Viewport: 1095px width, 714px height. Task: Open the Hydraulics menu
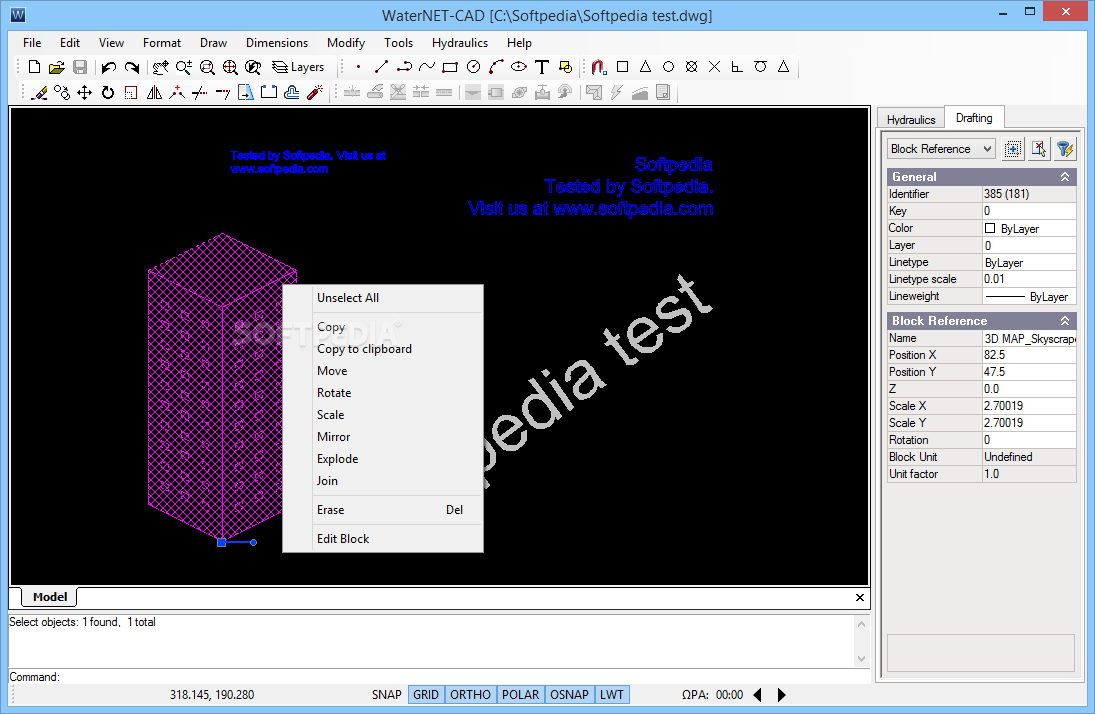460,43
